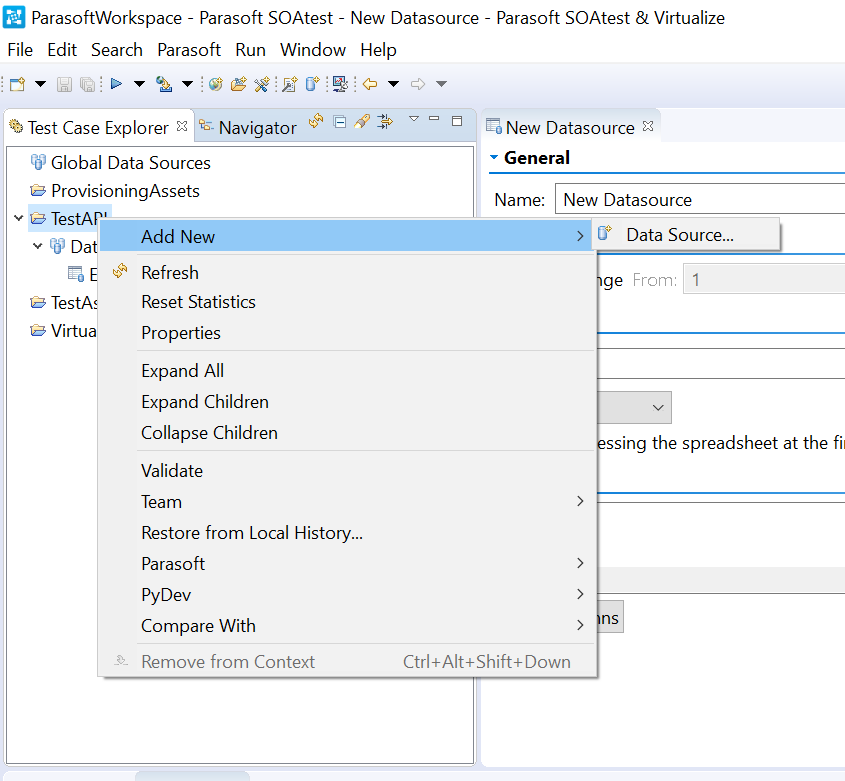Screen dimensions: 845x781
Task: Choose Collapse Children in context menu
Action: coord(348,433)
